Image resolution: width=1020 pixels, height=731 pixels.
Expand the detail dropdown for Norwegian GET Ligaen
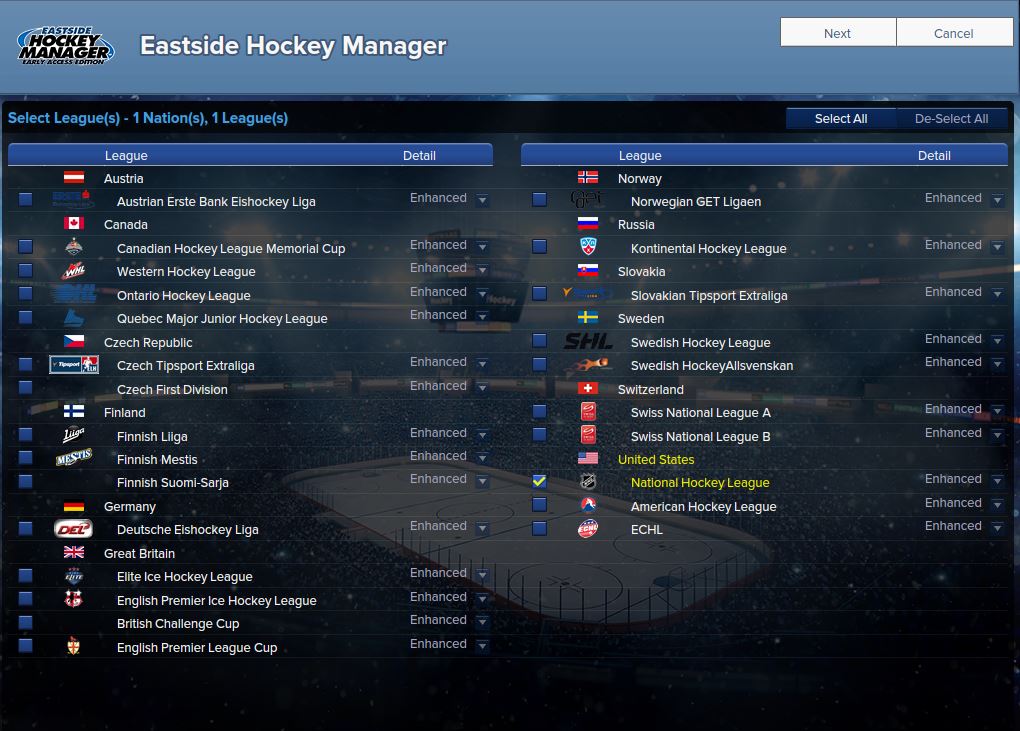(x=997, y=200)
